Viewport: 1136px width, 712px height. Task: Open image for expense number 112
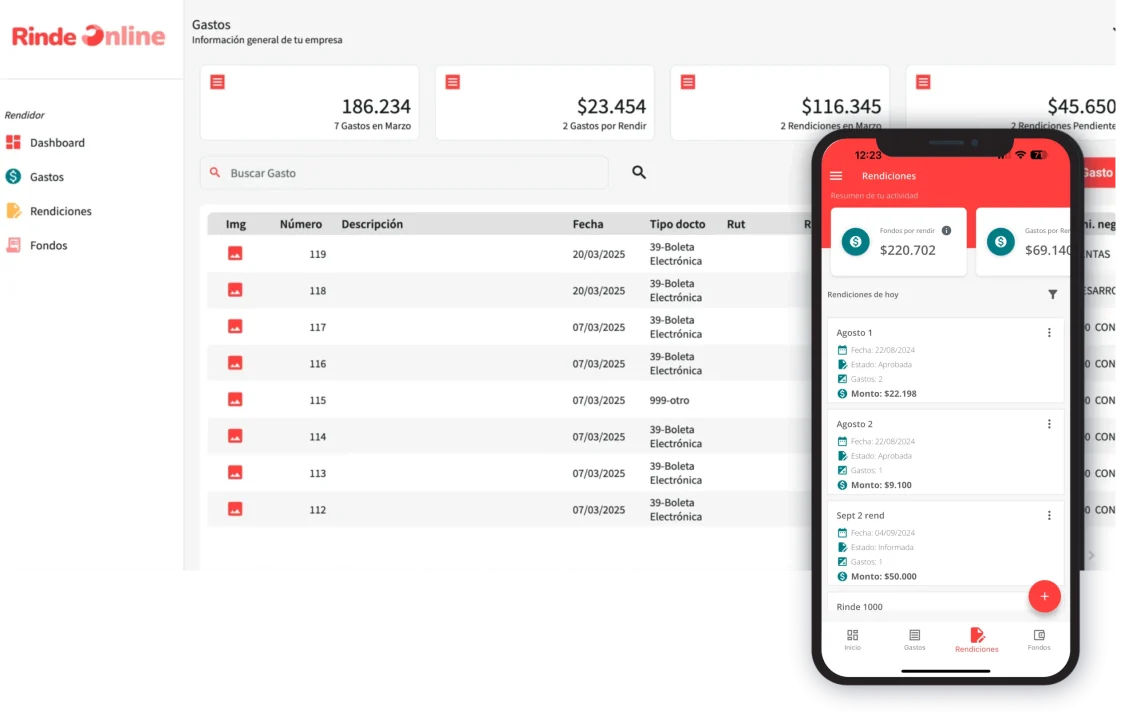(x=235, y=509)
